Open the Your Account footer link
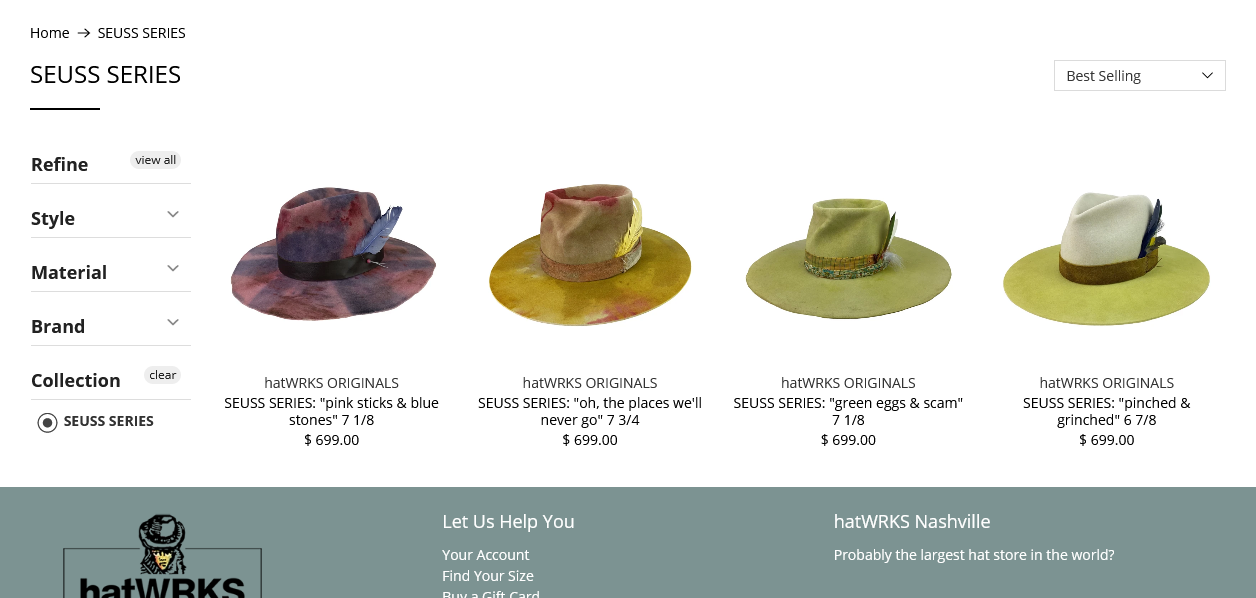This screenshot has width=1256, height=598. click(485, 555)
